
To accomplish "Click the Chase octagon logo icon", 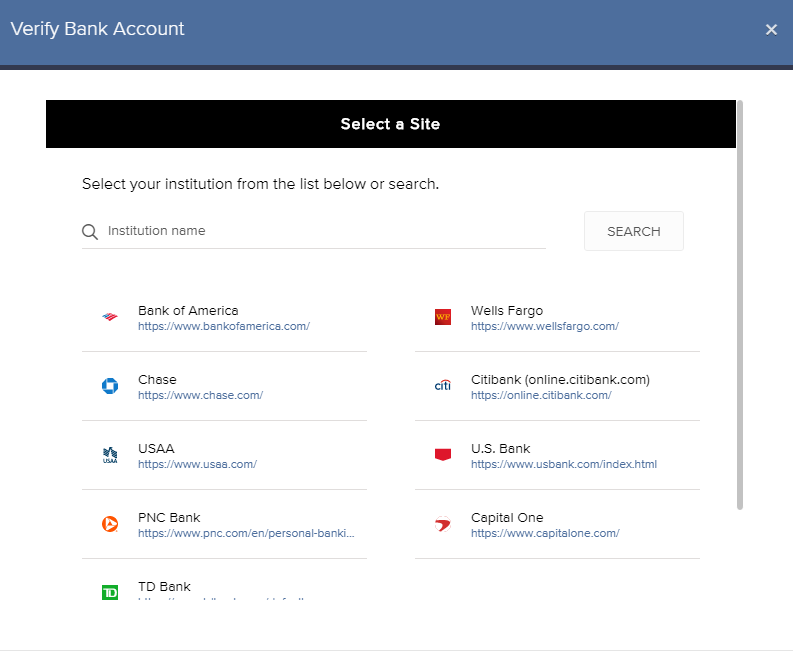I will click(x=110, y=386).
